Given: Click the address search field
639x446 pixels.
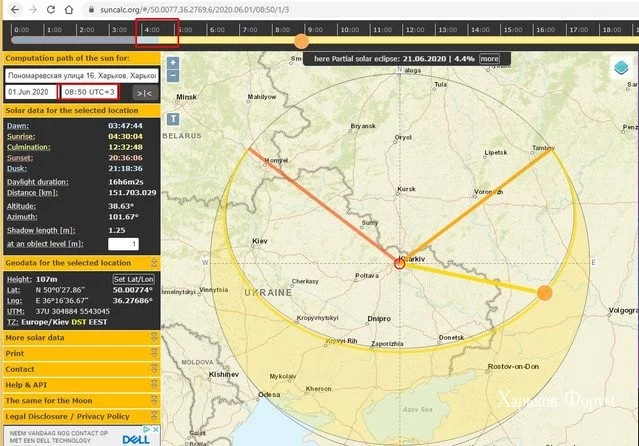Looking at the screenshot, I should [x=81, y=75].
